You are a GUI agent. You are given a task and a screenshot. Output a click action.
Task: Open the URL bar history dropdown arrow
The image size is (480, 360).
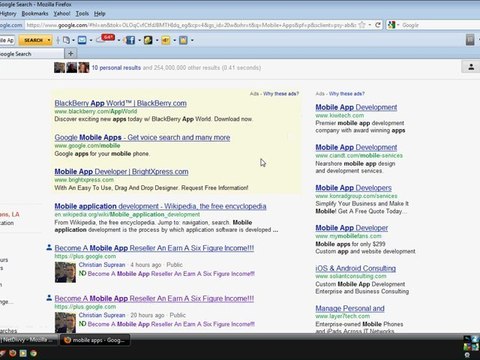[x=370, y=25]
